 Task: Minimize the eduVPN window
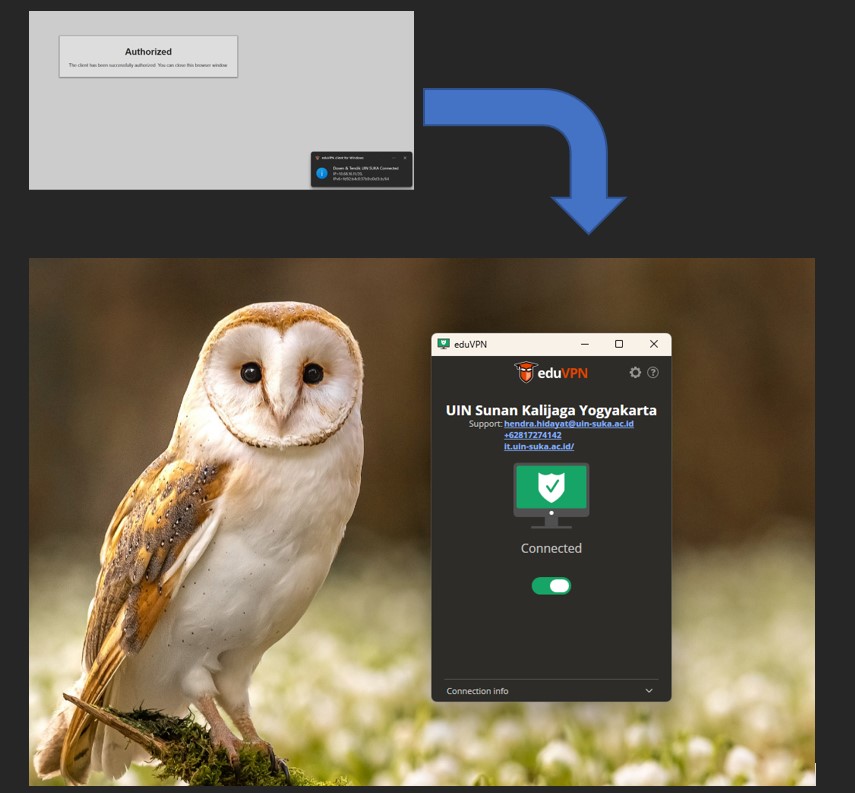(x=585, y=344)
